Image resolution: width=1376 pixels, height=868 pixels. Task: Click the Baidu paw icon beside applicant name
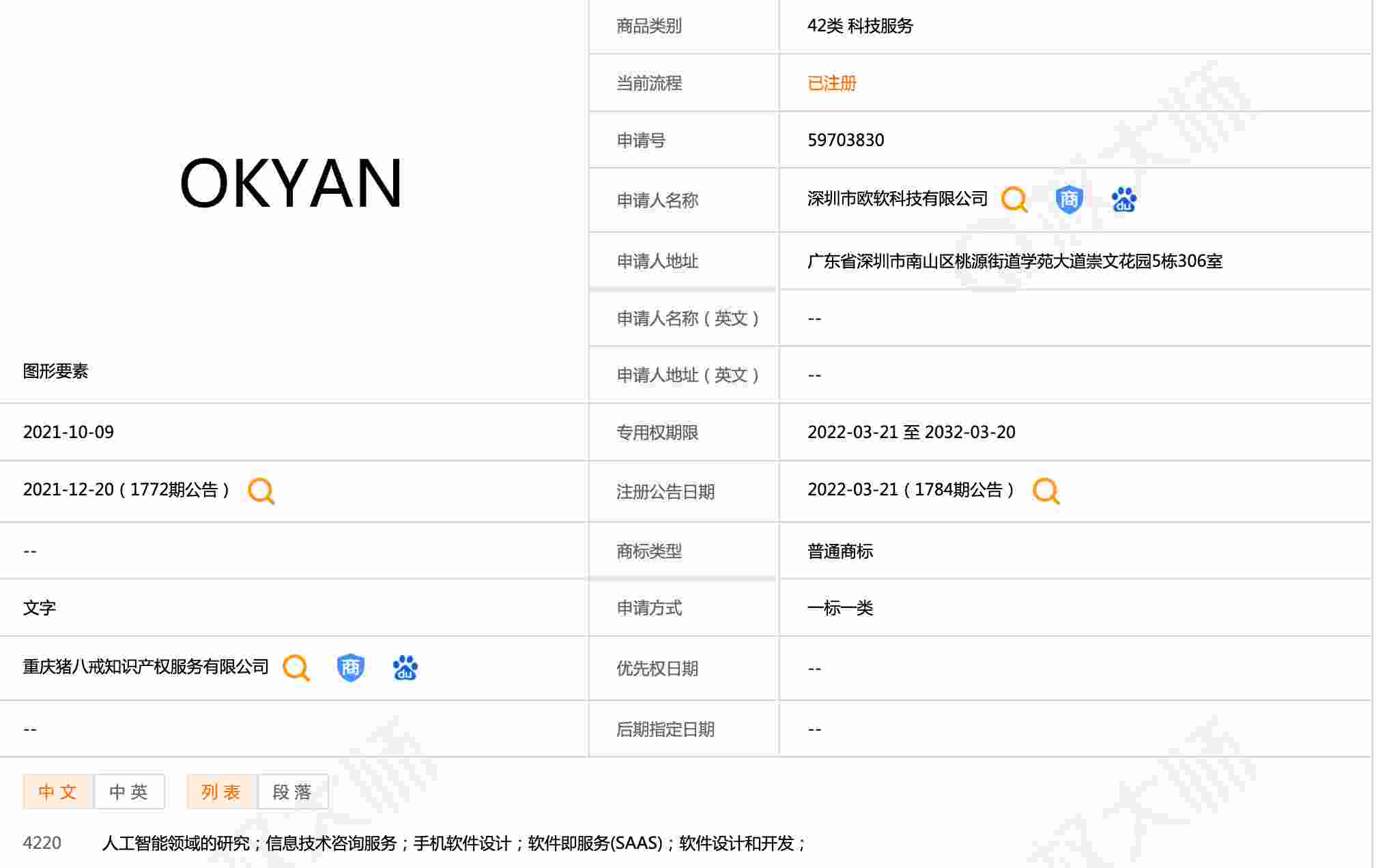(x=1123, y=200)
